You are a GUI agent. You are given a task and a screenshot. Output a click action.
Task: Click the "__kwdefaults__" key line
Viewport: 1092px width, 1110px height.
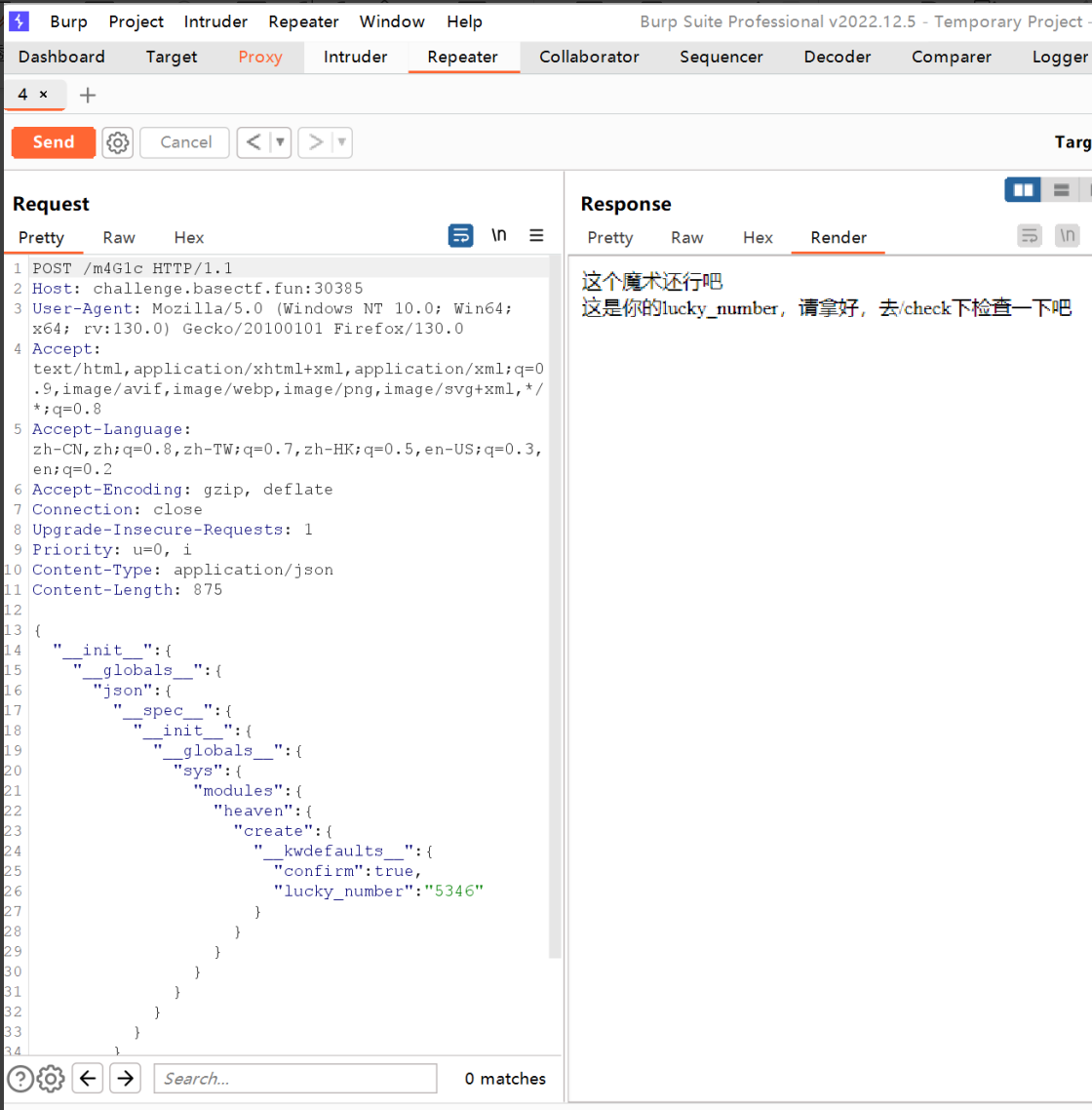tap(343, 851)
